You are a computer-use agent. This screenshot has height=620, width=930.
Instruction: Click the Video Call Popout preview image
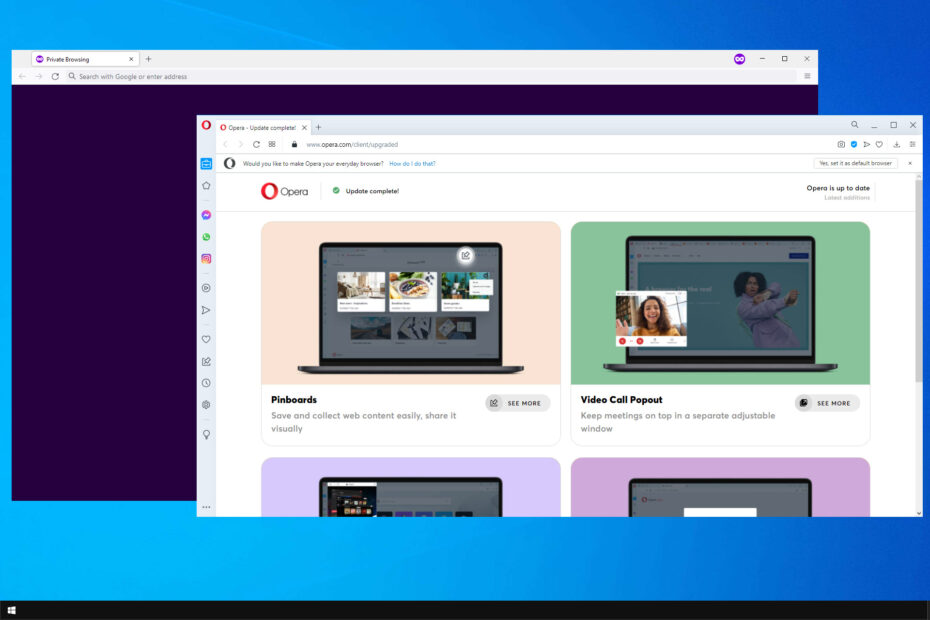click(720, 303)
